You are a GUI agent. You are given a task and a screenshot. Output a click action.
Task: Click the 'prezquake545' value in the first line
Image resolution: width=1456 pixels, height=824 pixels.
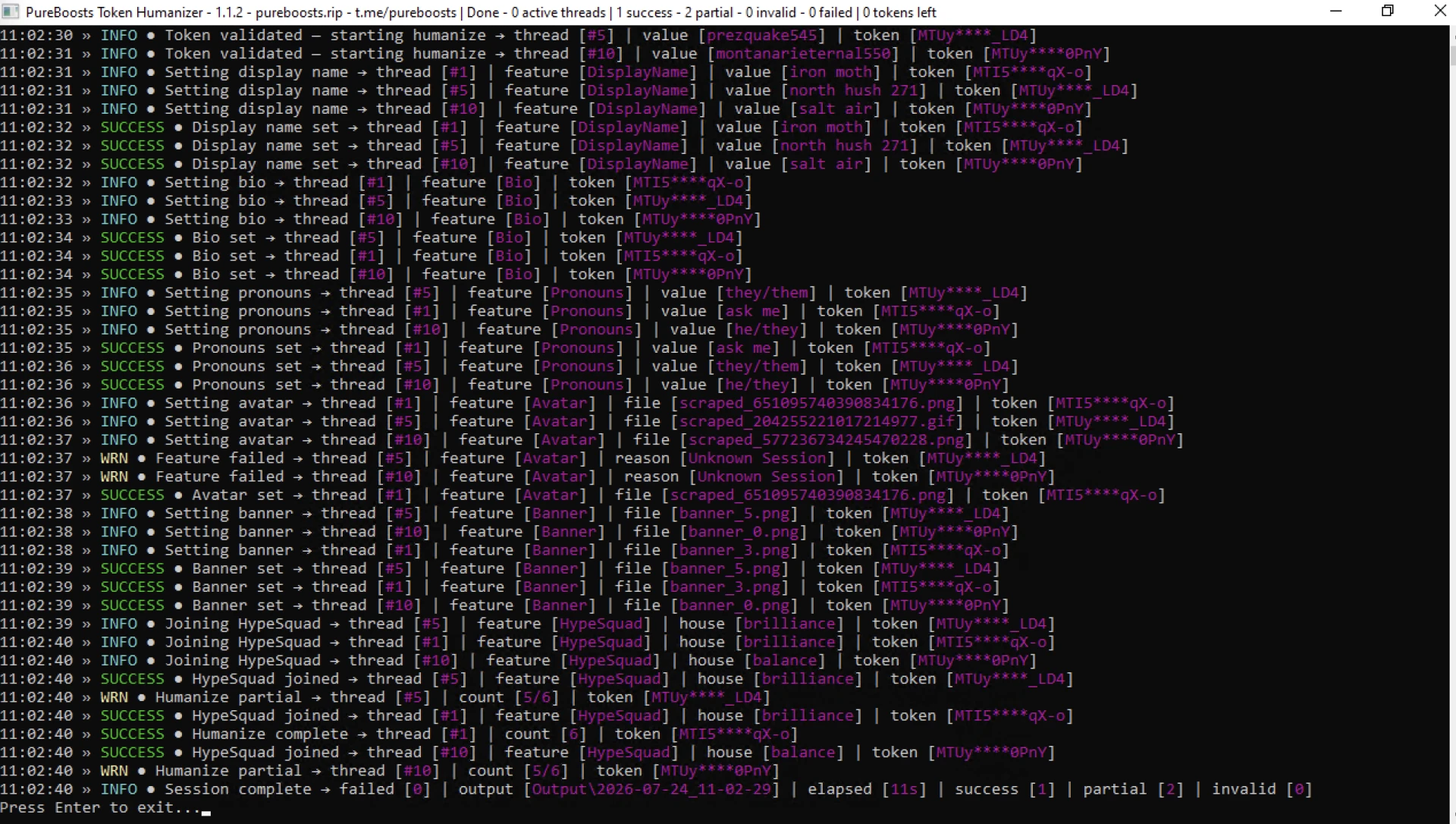761,35
